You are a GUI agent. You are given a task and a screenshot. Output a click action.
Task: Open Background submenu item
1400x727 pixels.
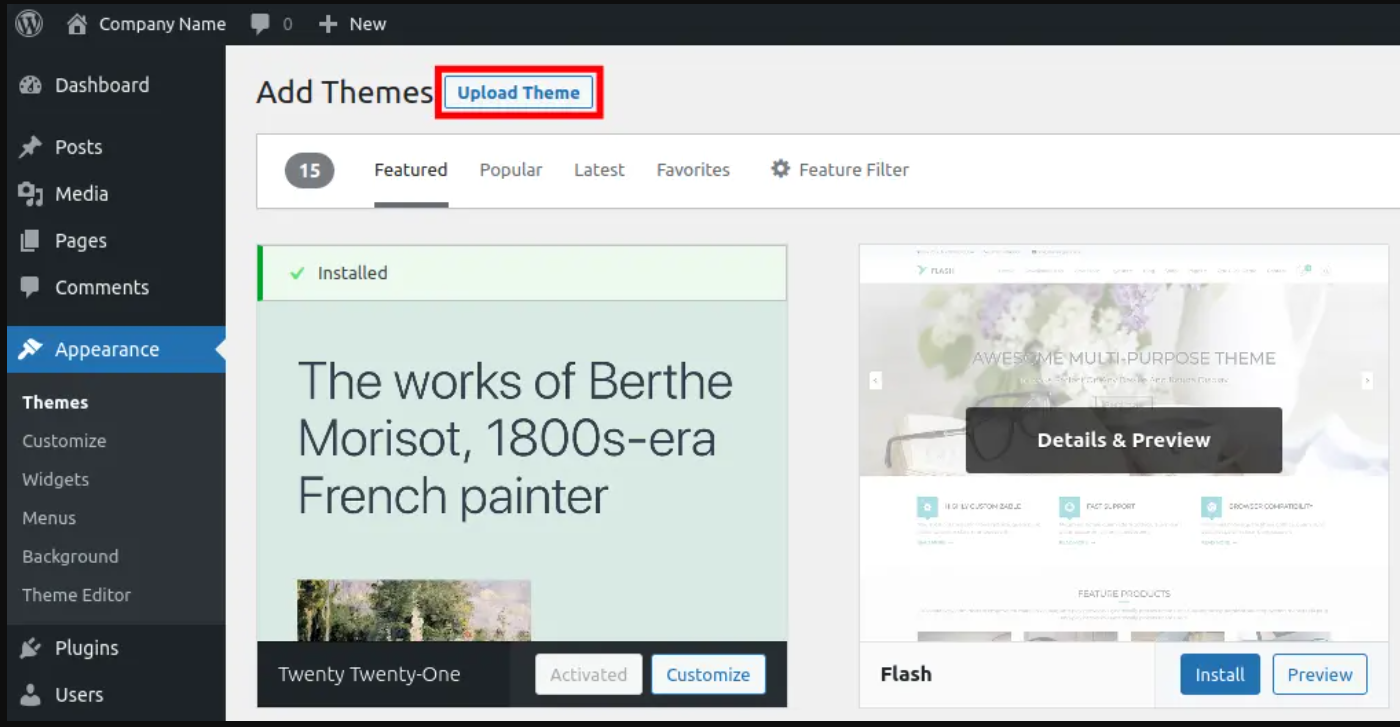(x=70, y=556)
